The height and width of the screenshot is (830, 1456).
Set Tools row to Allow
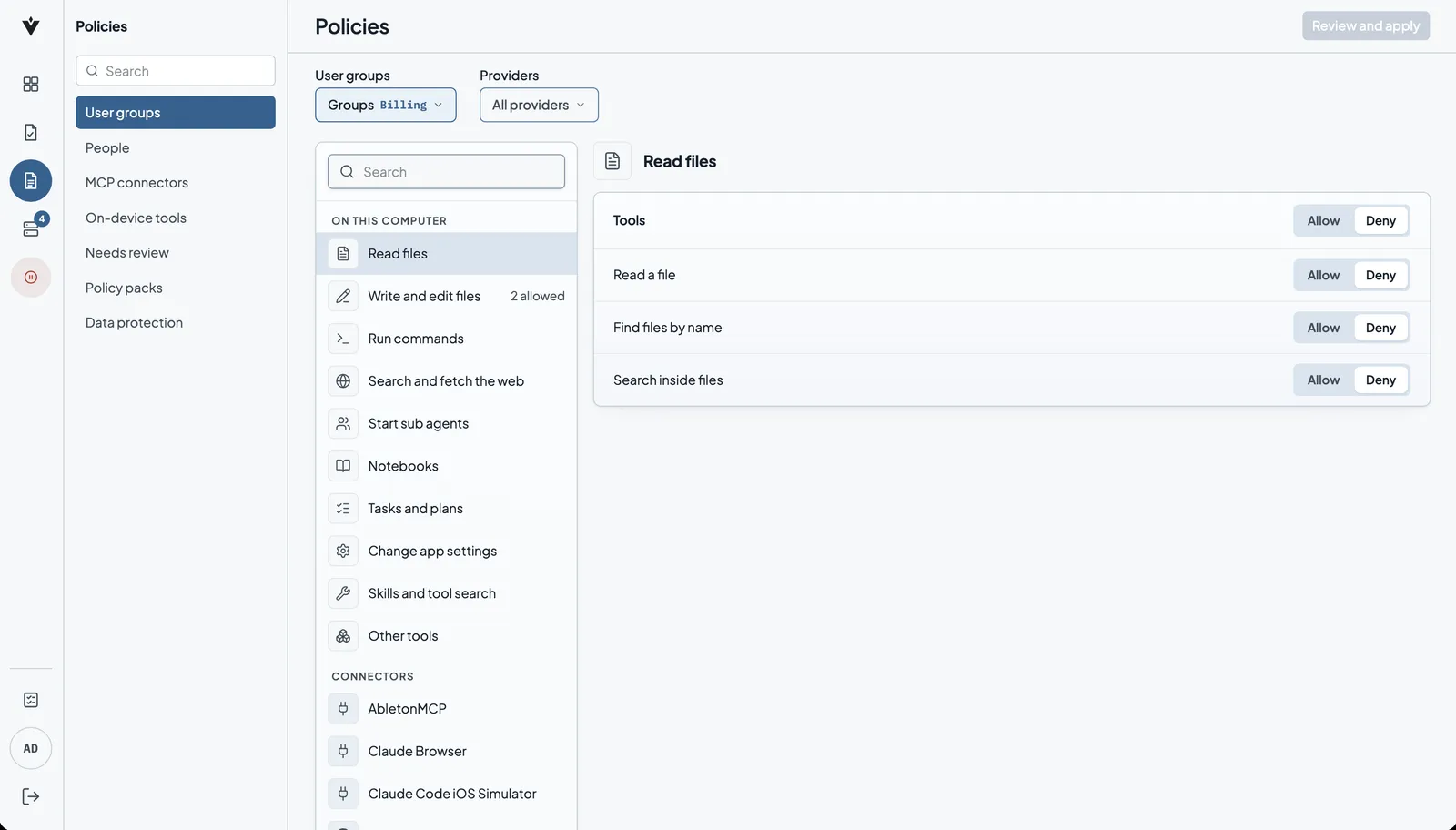[x=1323, y=220]
